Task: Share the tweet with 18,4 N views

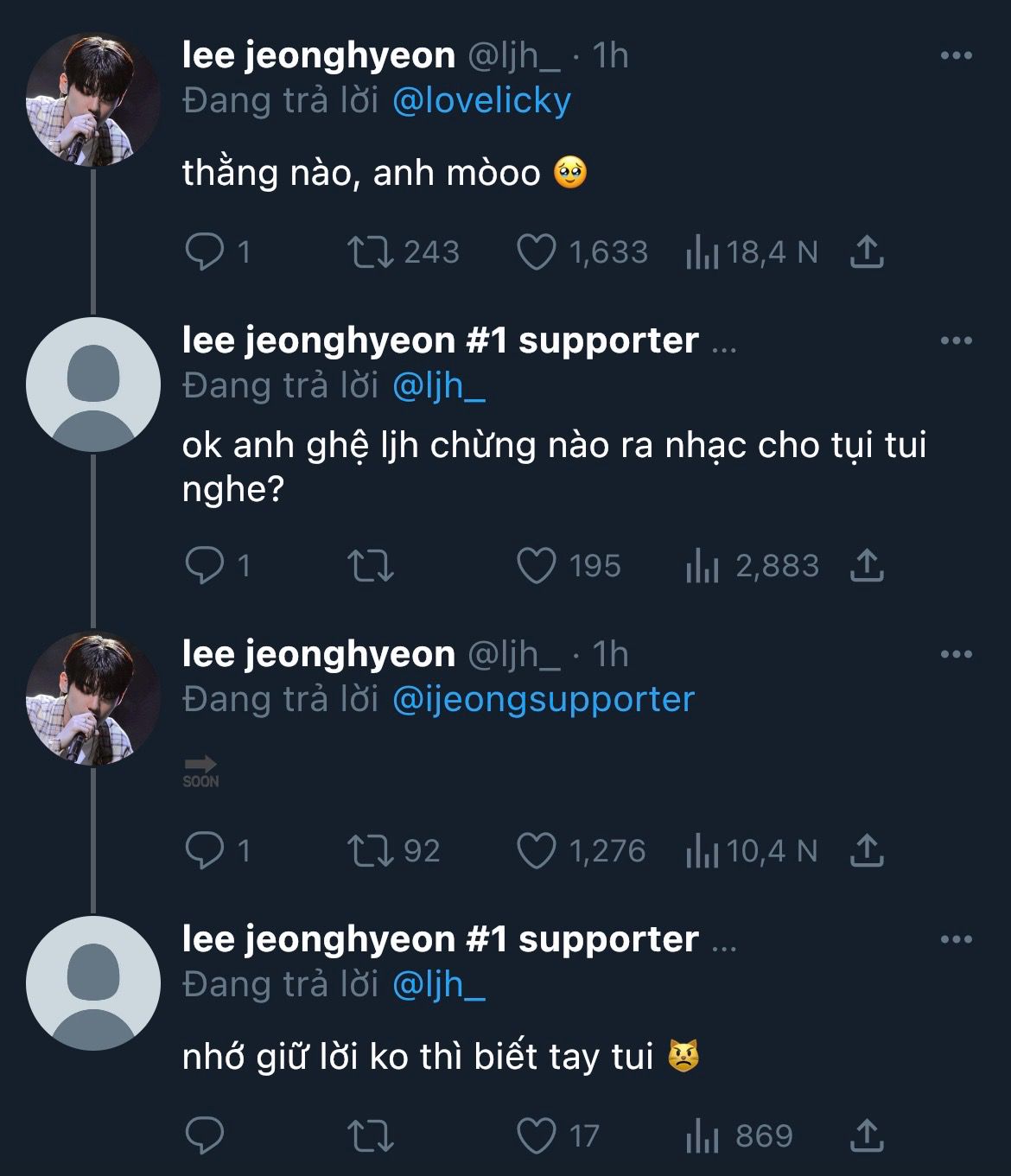Action: (x=867, y=252)
